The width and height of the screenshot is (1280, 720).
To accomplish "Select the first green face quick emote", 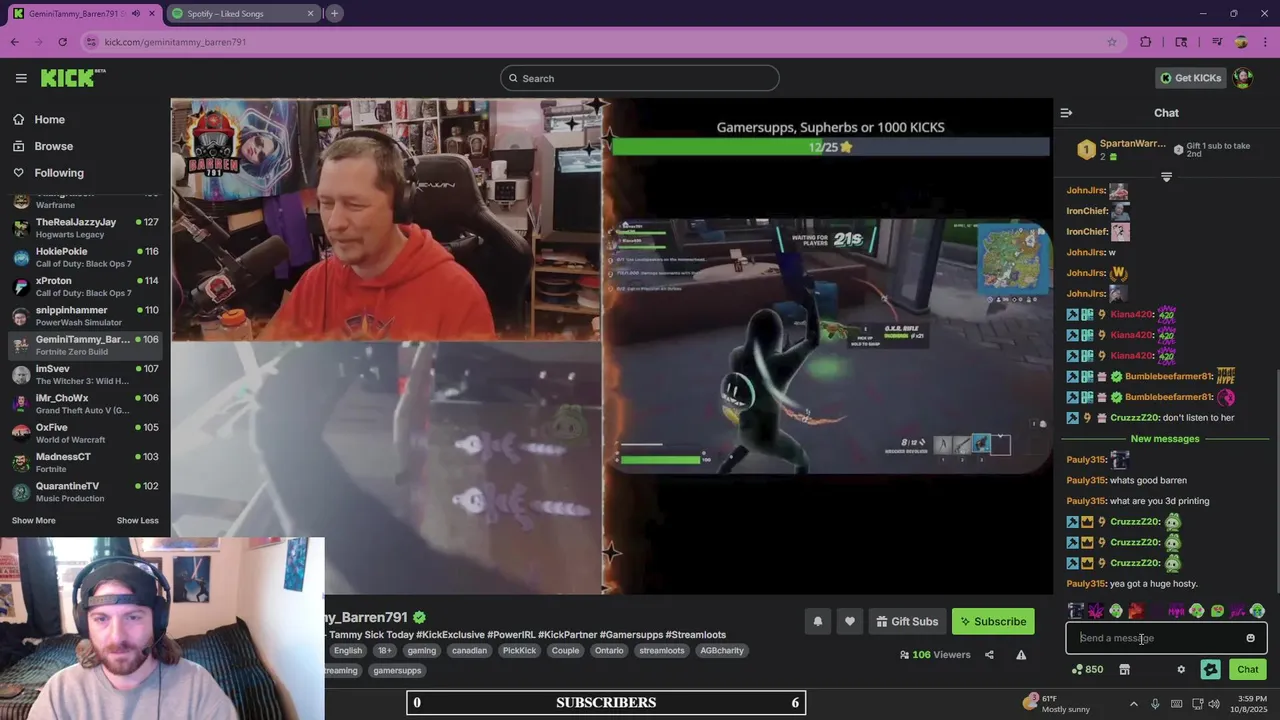I will [1115, 610].
